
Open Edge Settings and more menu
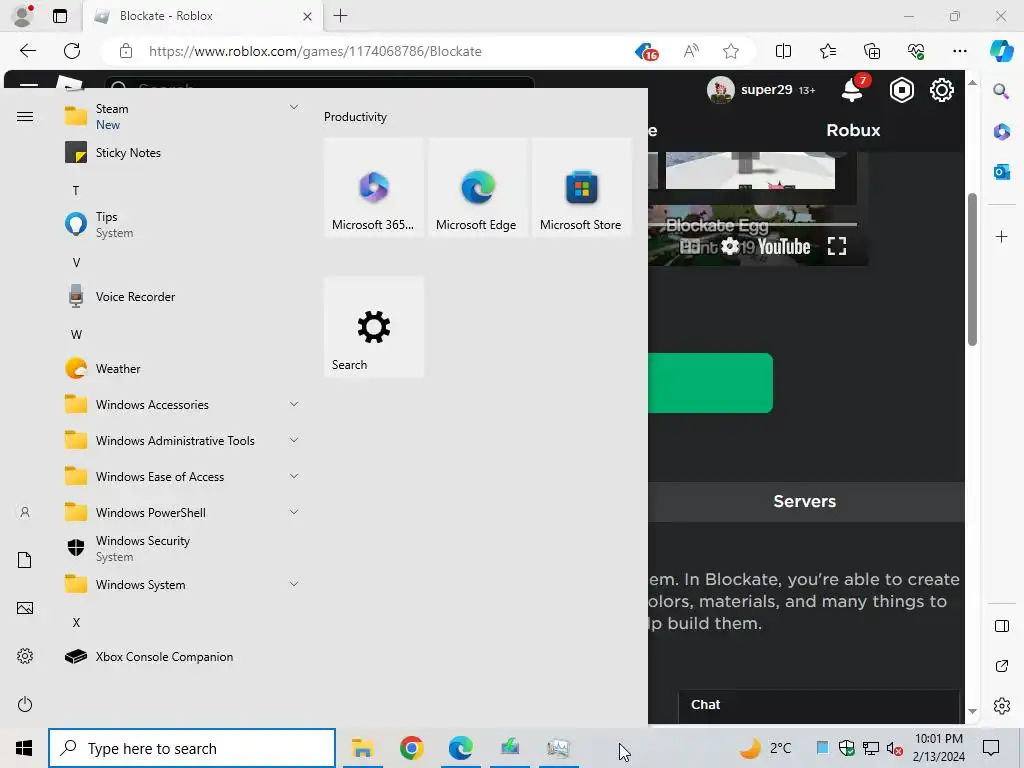959,51
